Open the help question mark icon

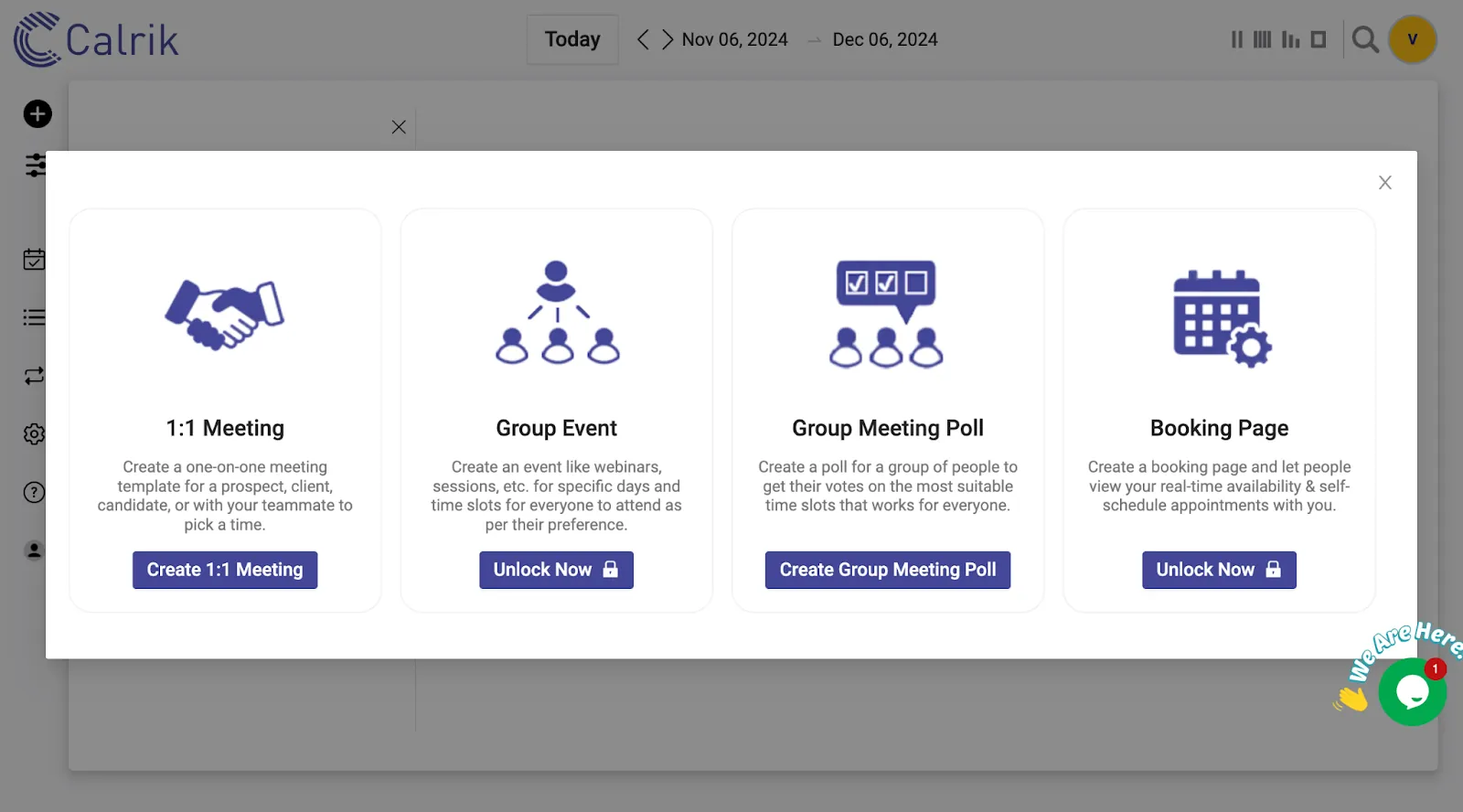click(34, 493)
